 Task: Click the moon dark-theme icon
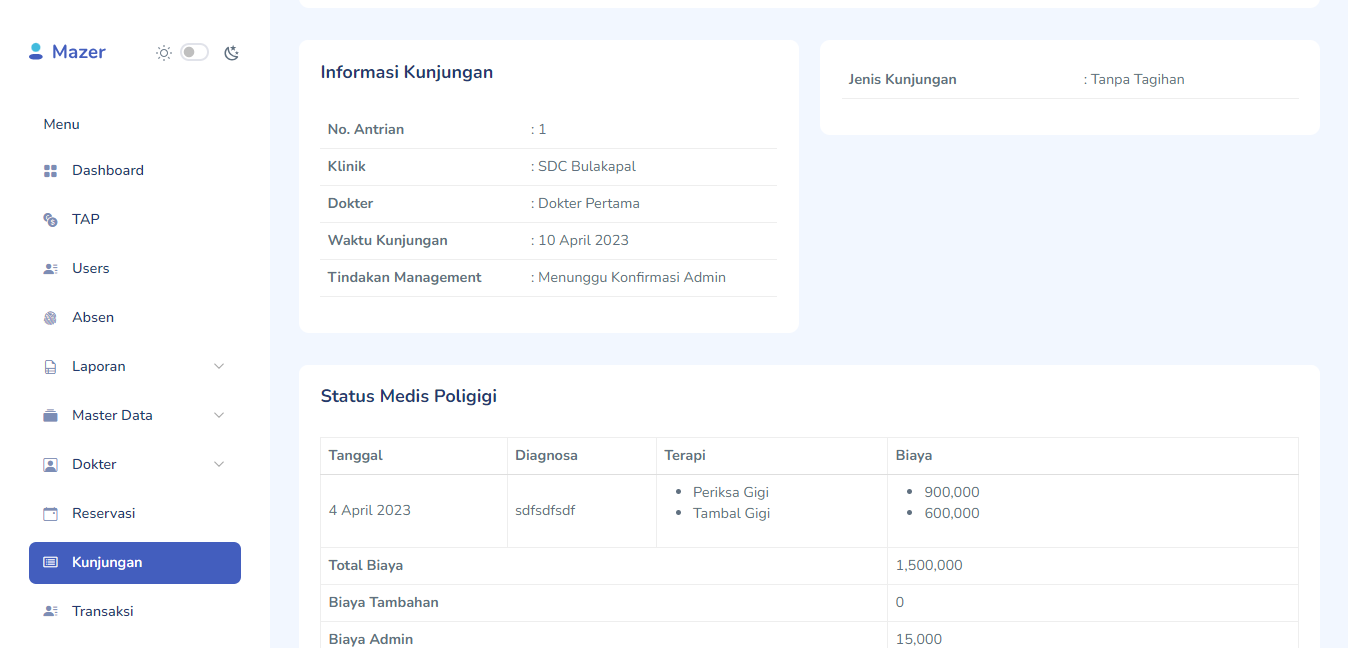pos(231,53)
